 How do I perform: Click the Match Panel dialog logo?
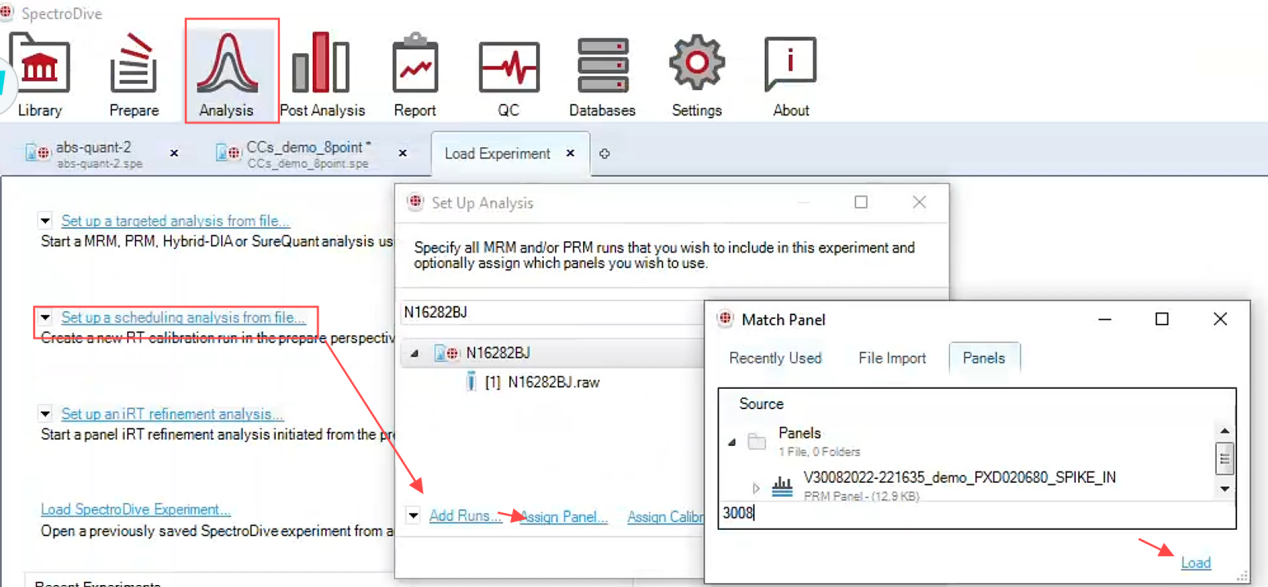(725, 319)
